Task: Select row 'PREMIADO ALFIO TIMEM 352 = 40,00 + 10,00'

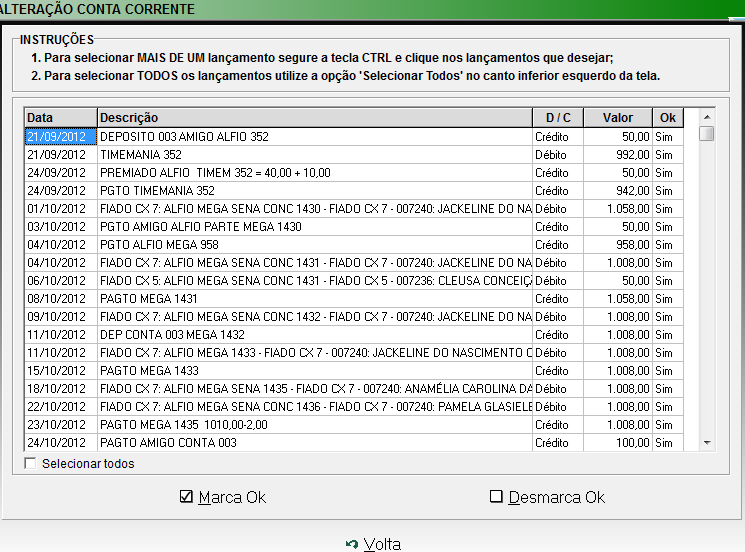Action: (354, 173)
